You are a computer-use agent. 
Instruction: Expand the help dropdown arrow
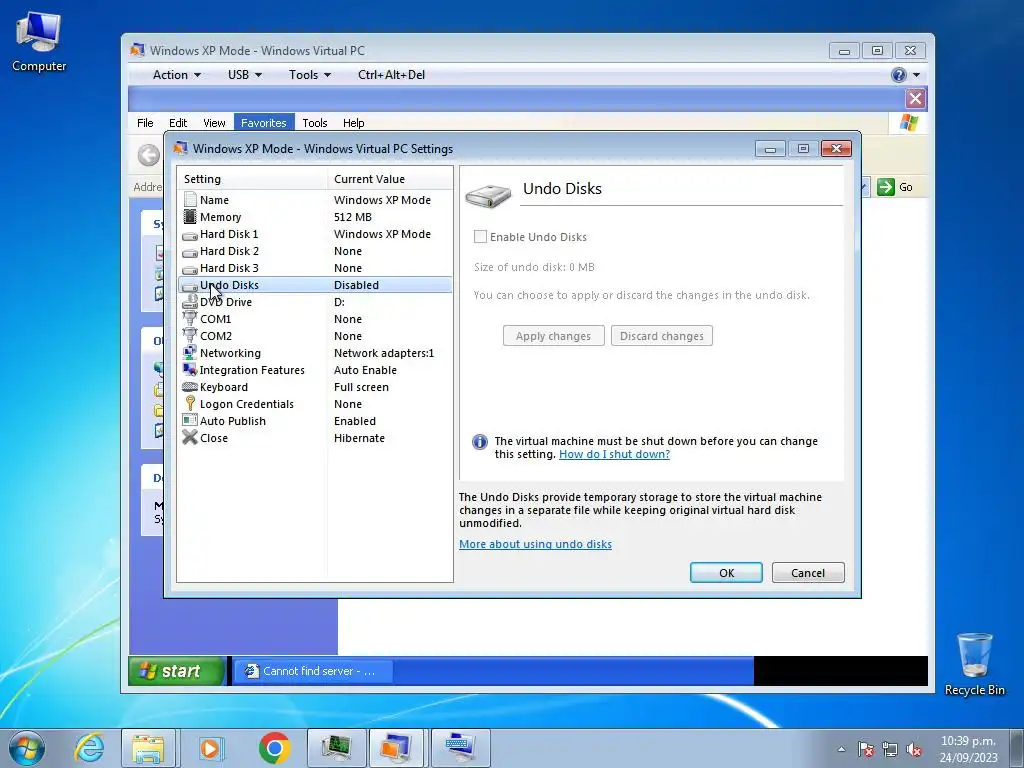point(916,75)
